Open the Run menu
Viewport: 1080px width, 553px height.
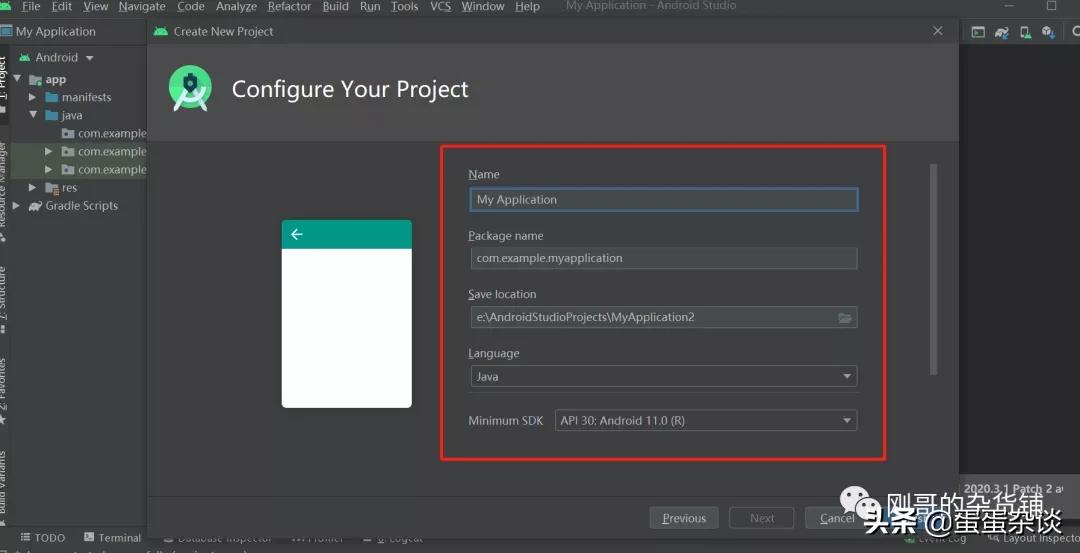370,7
